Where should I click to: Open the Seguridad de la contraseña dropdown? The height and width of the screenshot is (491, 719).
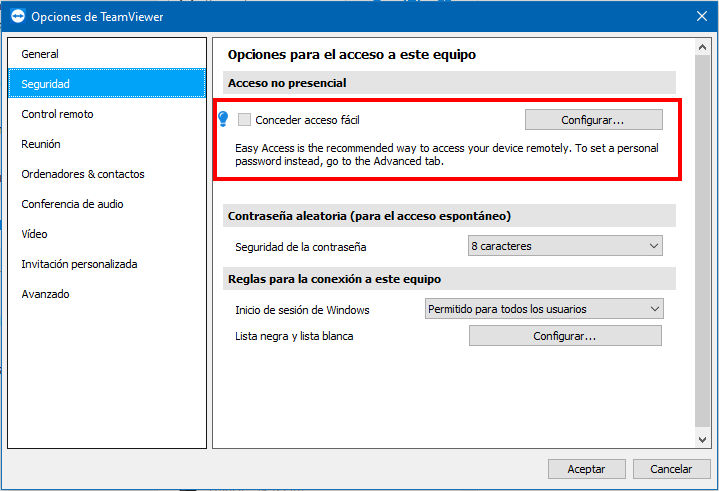[x=565, y=246]
